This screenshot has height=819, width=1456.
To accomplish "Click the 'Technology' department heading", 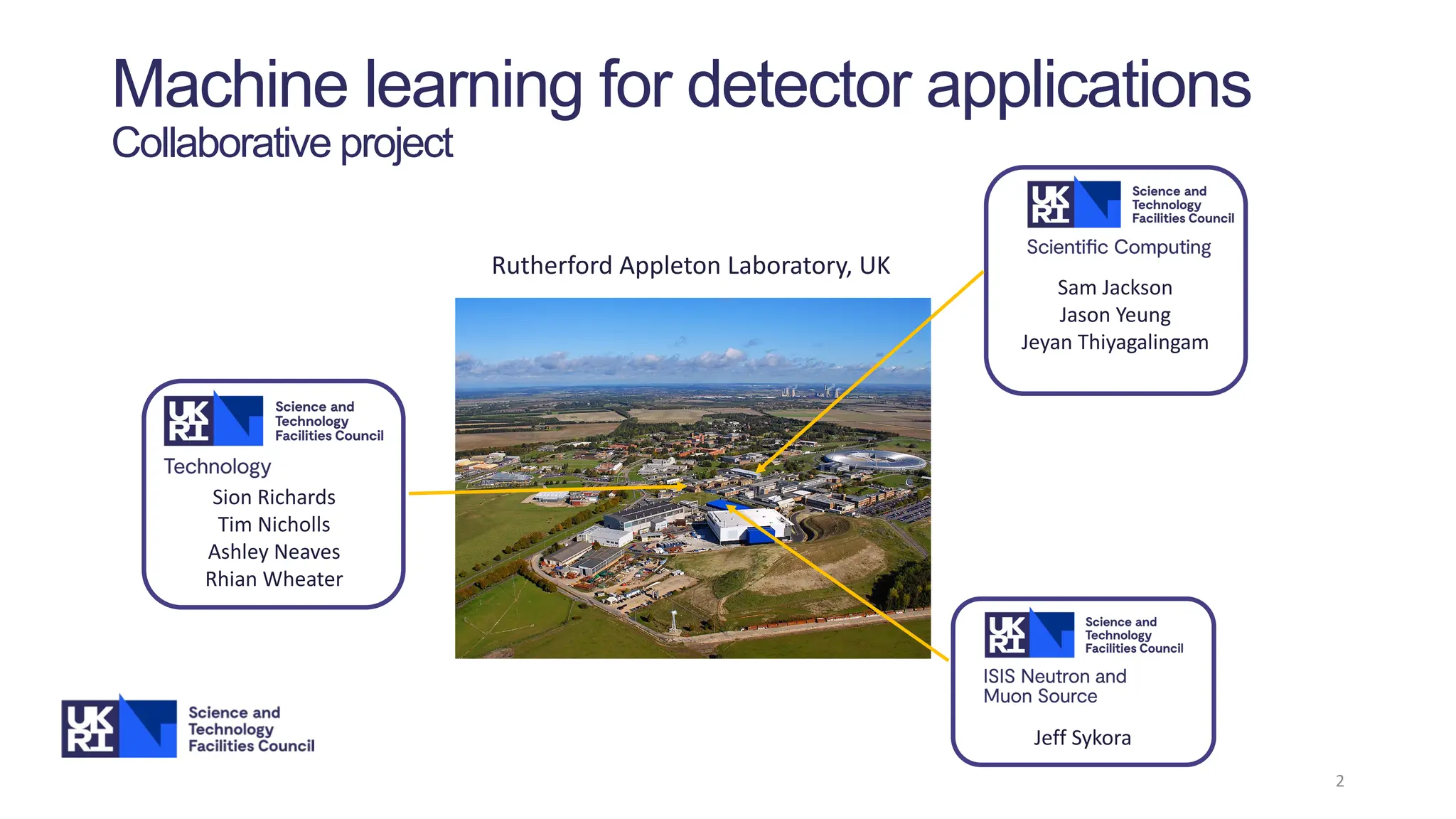I will pos(218,466).
